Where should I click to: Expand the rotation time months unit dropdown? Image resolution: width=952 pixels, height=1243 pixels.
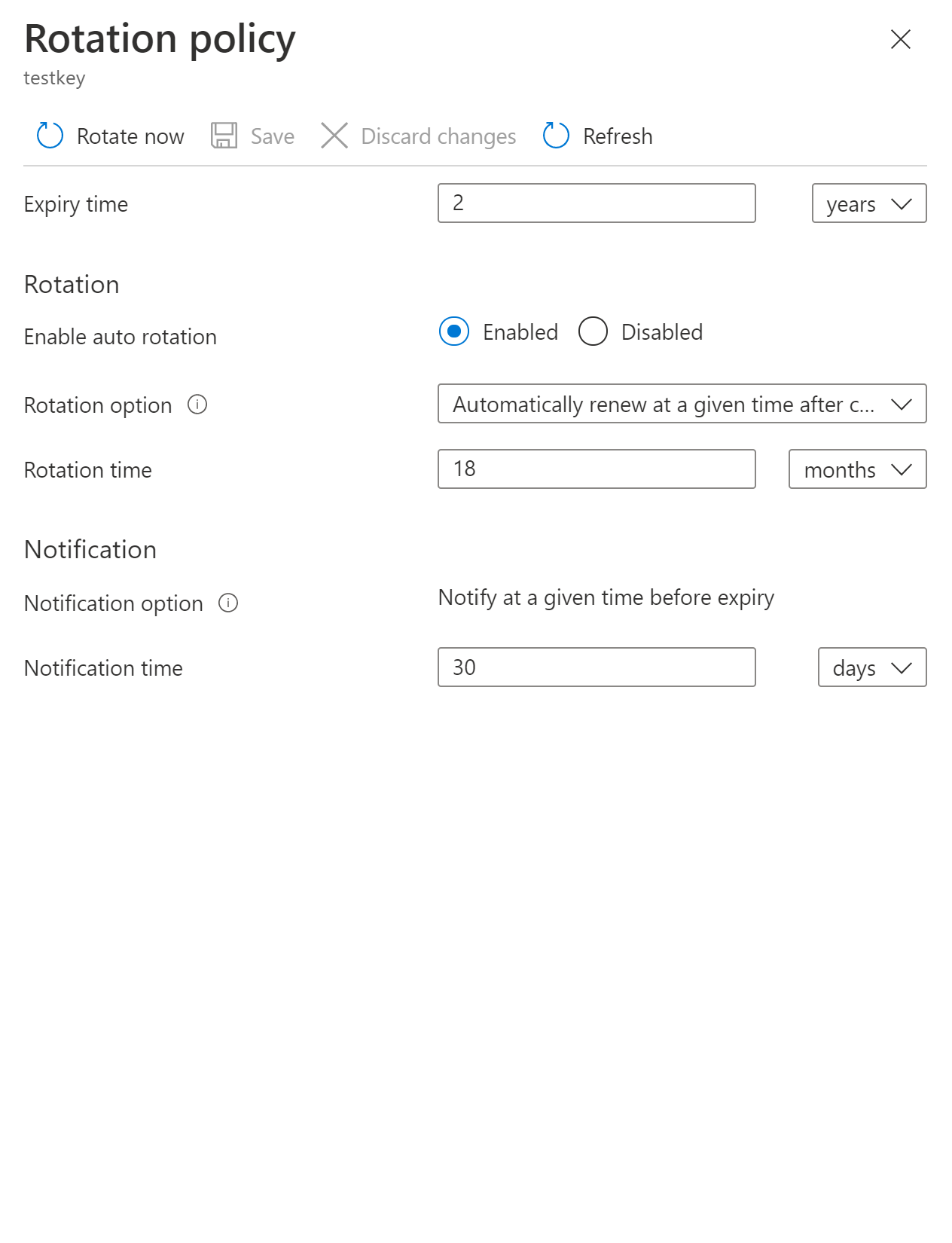click(857, 469)
